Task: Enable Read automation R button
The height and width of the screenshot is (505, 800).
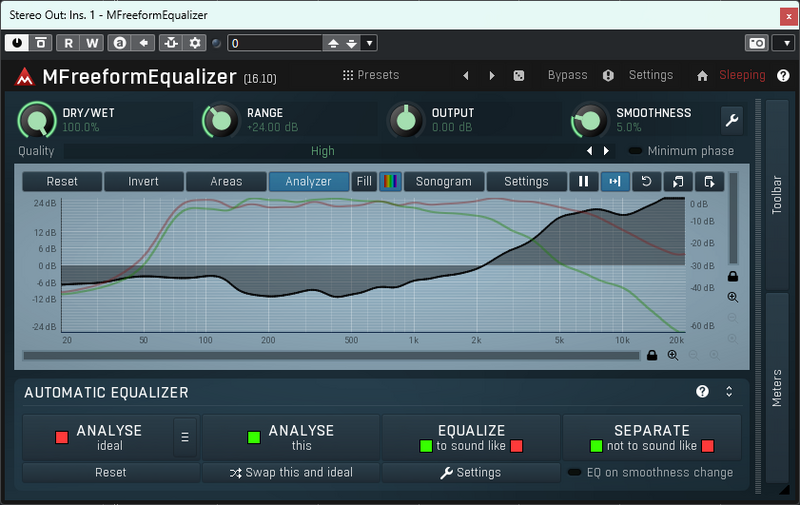Action: (x=68, y=43)
